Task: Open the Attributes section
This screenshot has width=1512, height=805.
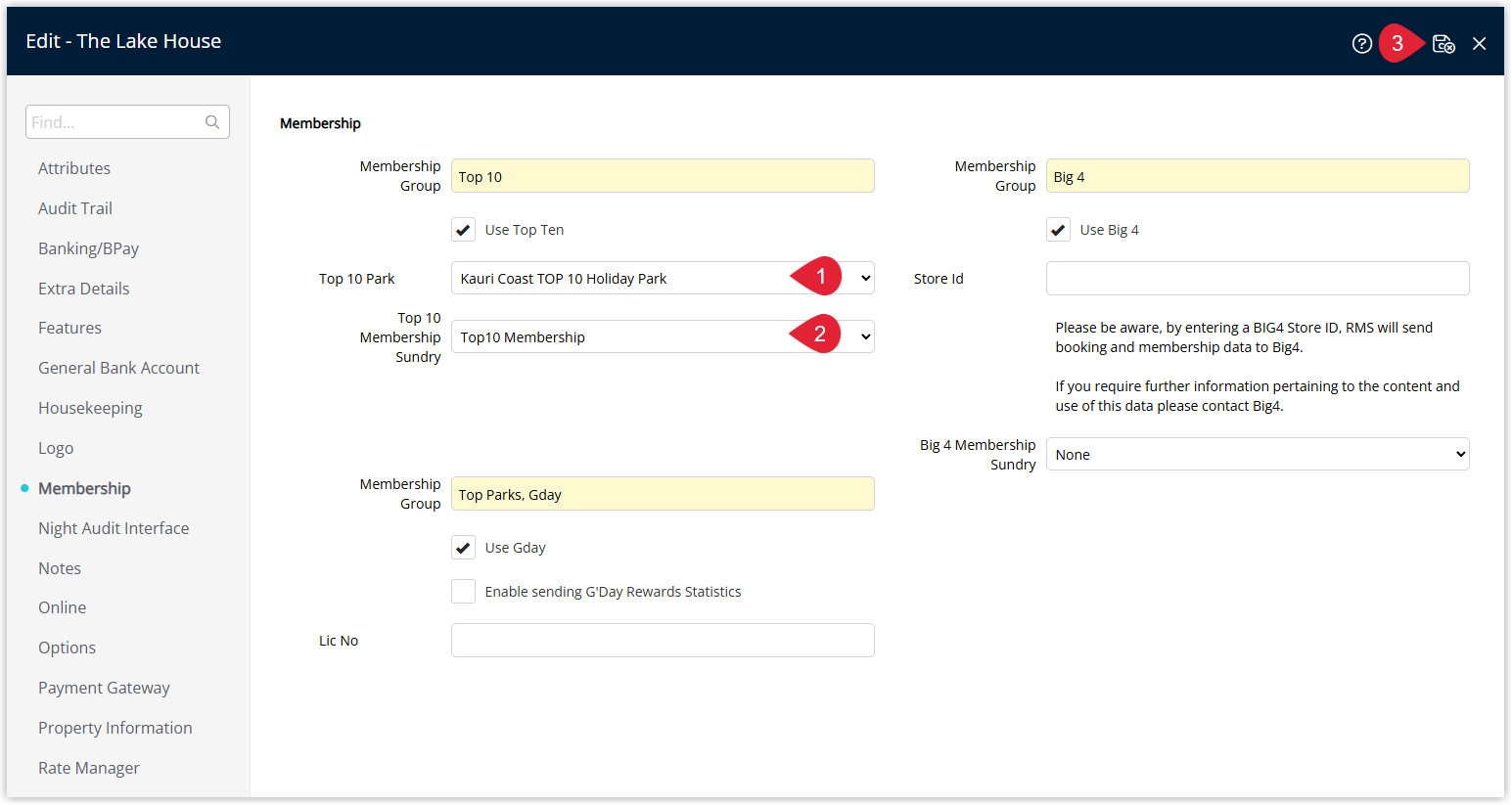Action: click(74, 168)
